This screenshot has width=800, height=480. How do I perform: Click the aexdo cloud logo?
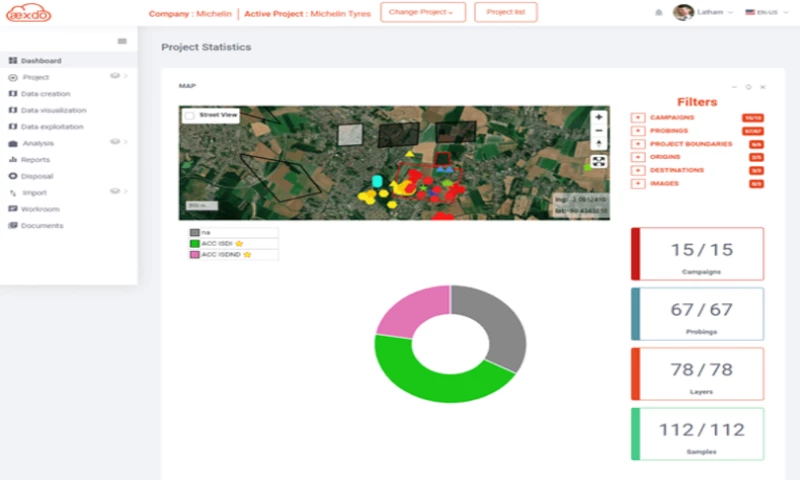point(29,13)
